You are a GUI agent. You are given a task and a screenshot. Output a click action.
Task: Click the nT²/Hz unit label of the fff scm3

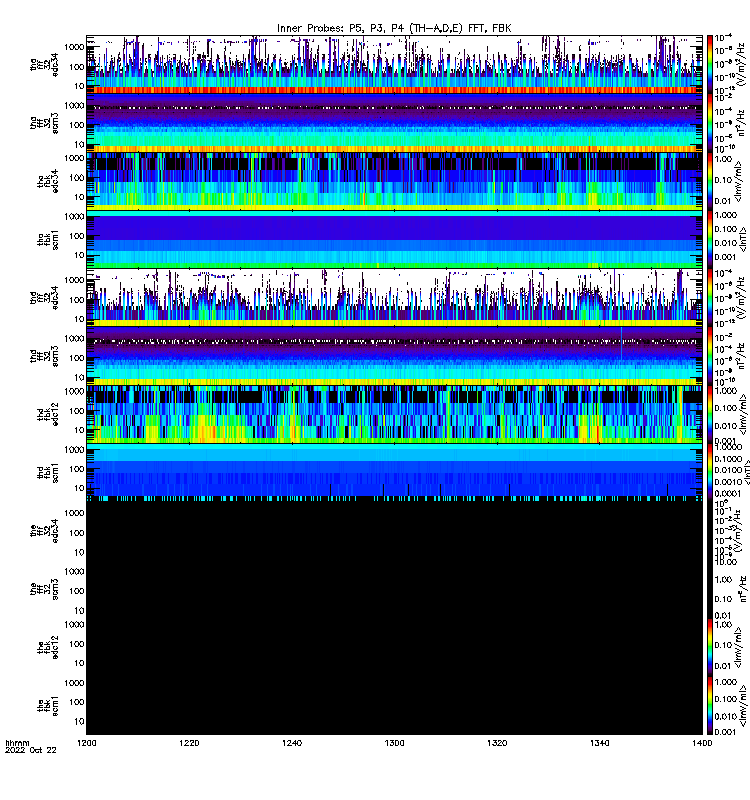point(742,589)
